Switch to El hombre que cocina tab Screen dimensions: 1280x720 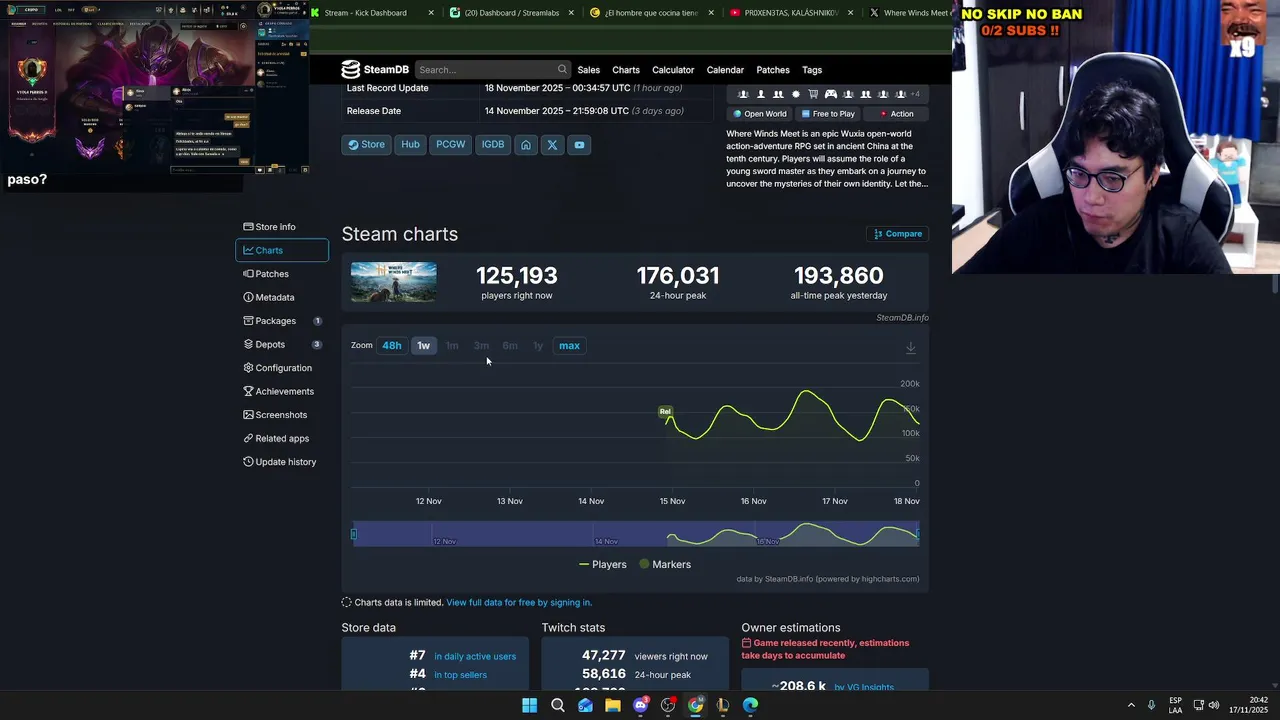[651, 13]
